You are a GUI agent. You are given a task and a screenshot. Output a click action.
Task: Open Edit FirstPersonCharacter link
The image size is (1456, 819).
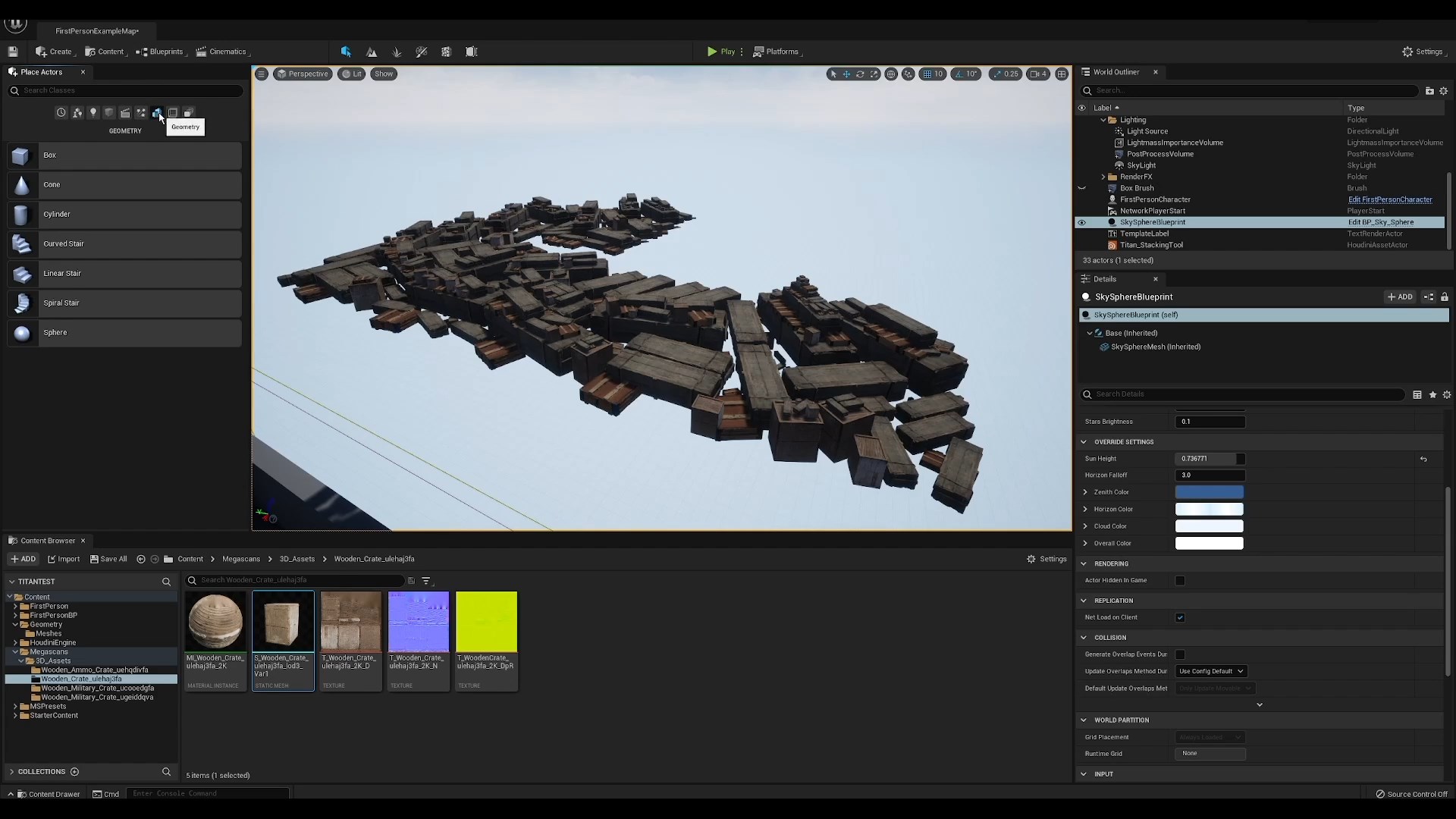(x=1390, y=199)
